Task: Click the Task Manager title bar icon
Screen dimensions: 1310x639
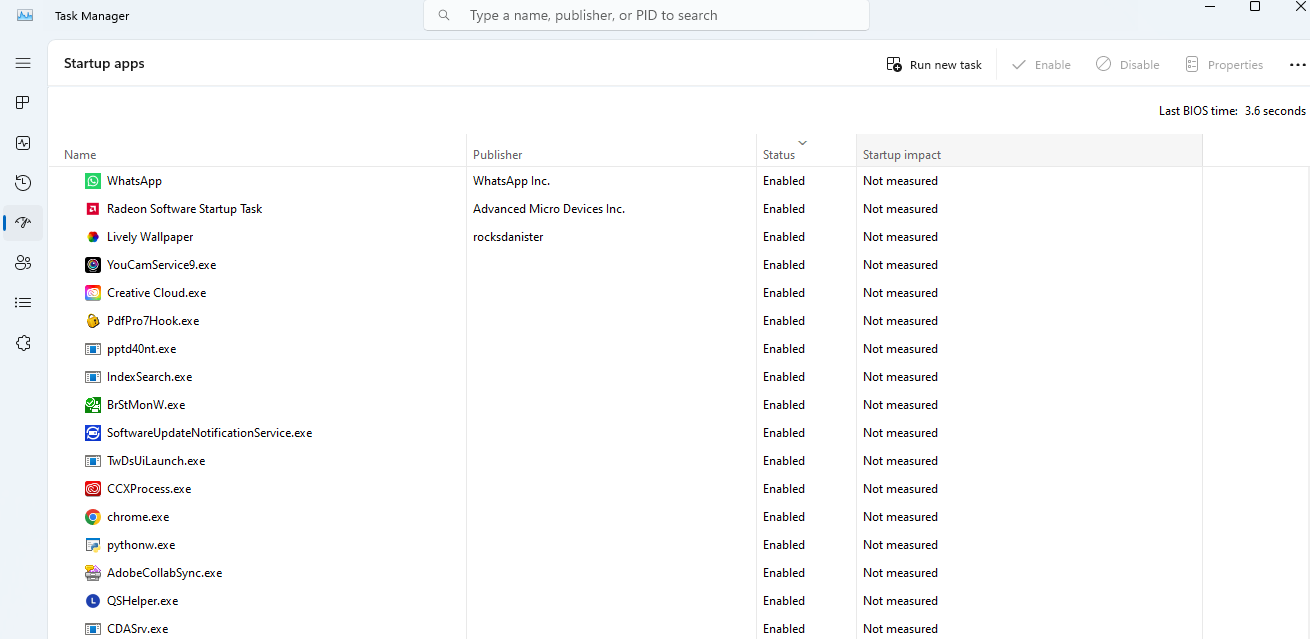Action: click(x=25, y=15)
